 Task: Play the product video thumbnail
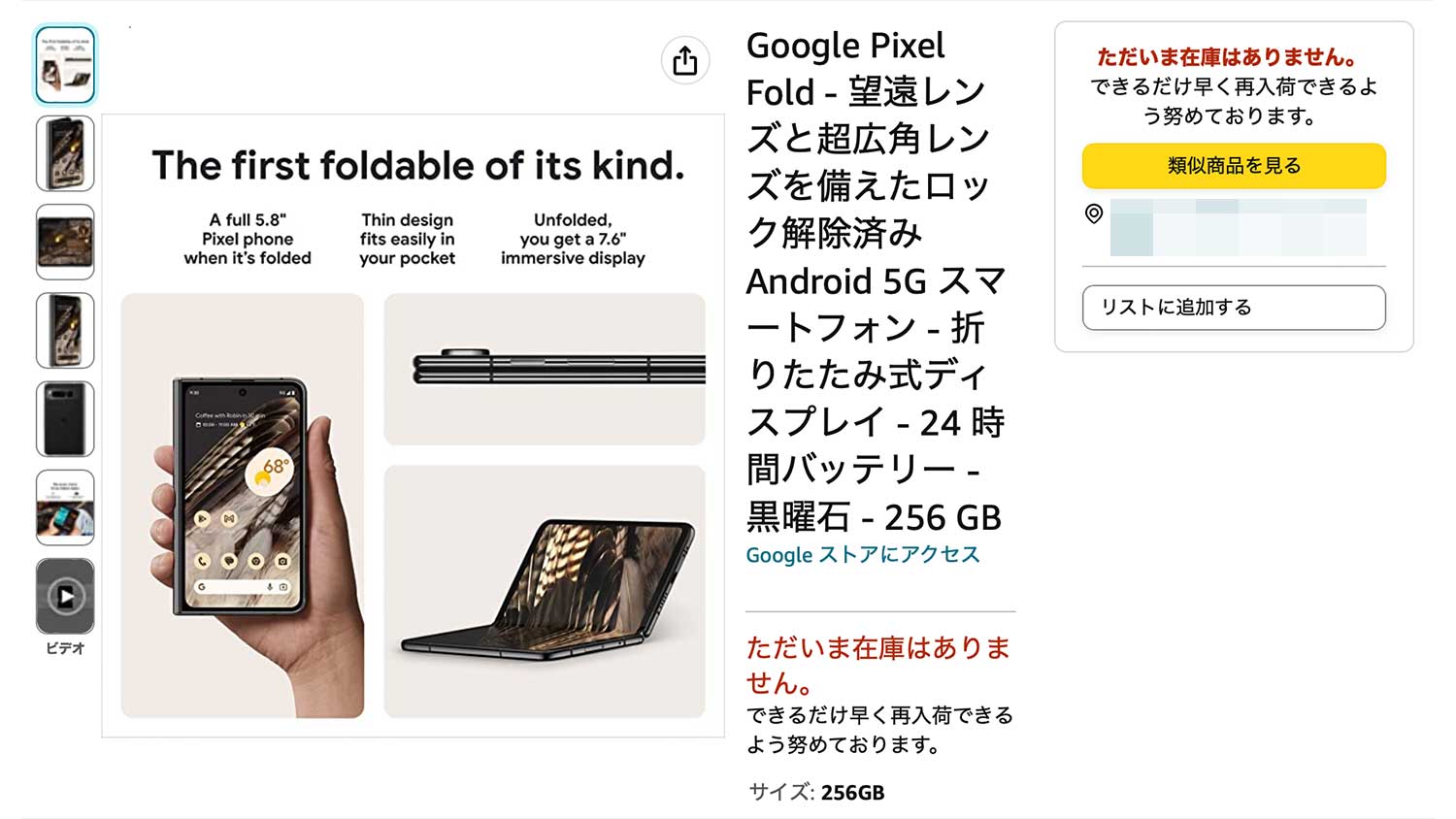65,596
